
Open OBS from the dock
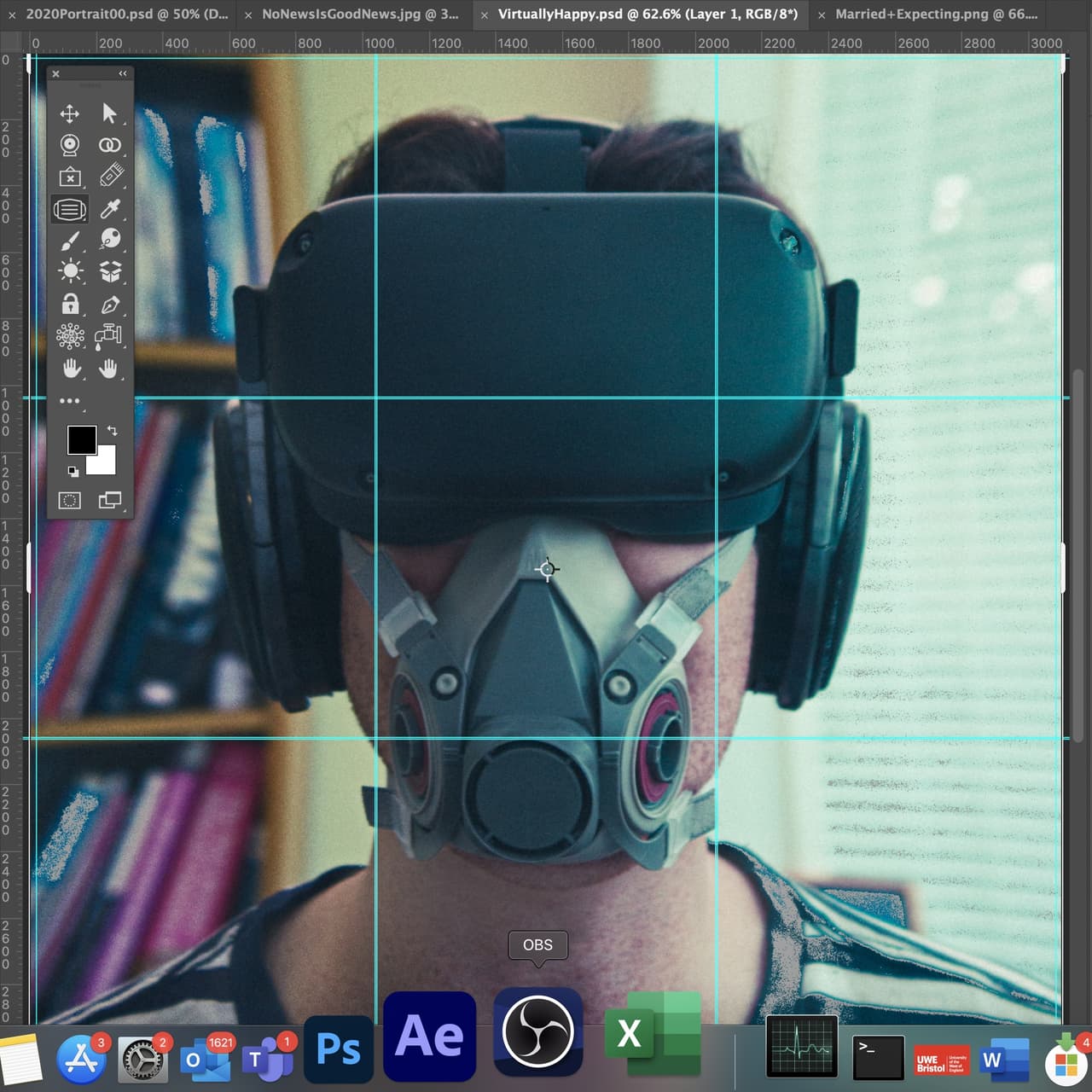pos(537,1032)
